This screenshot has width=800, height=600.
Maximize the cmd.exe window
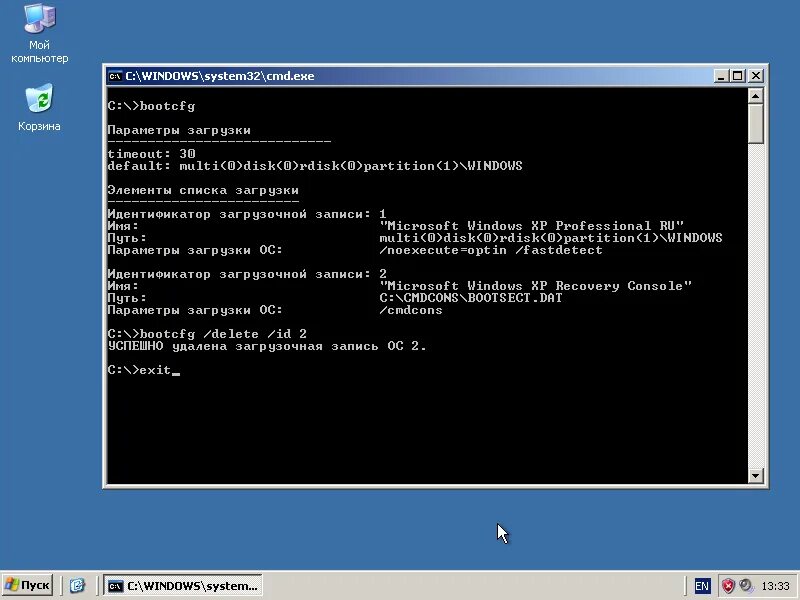click(737, 76)
